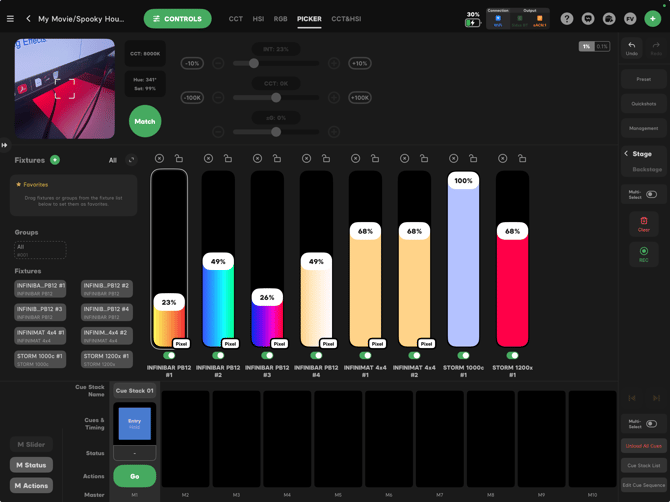Screen dimensions: 670x502
Task: Clear STORM 1200x #1 fader with X icon
Action: [x=502, y=159]
